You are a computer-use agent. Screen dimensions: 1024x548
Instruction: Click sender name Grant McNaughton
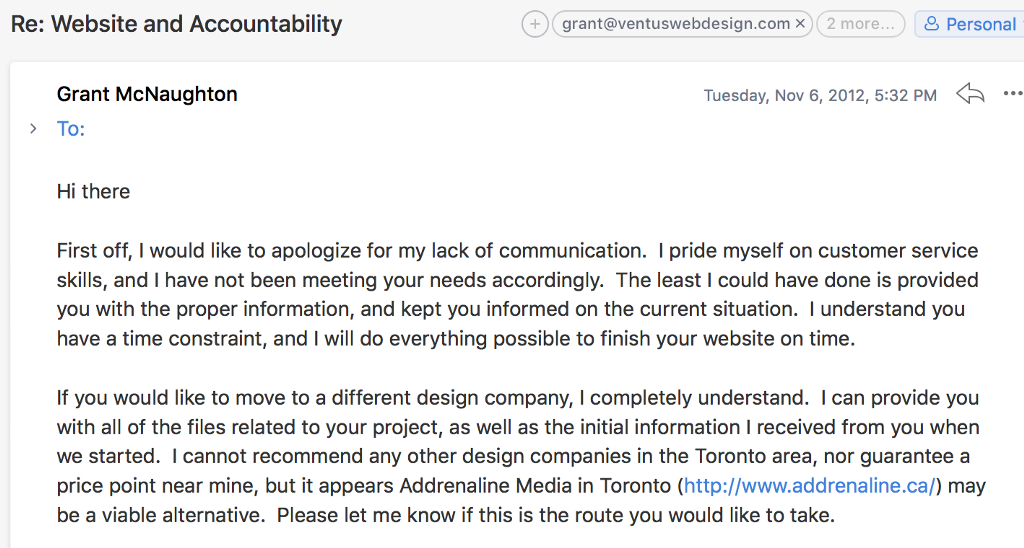tap(147, 94)
